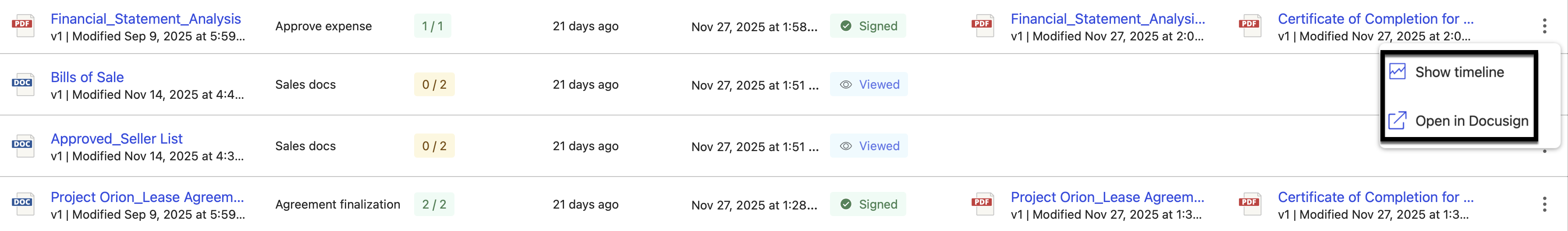Open the Approved_Seller List document link
The width and height of the screenshot is (1568, 231).
click(116, 139)
